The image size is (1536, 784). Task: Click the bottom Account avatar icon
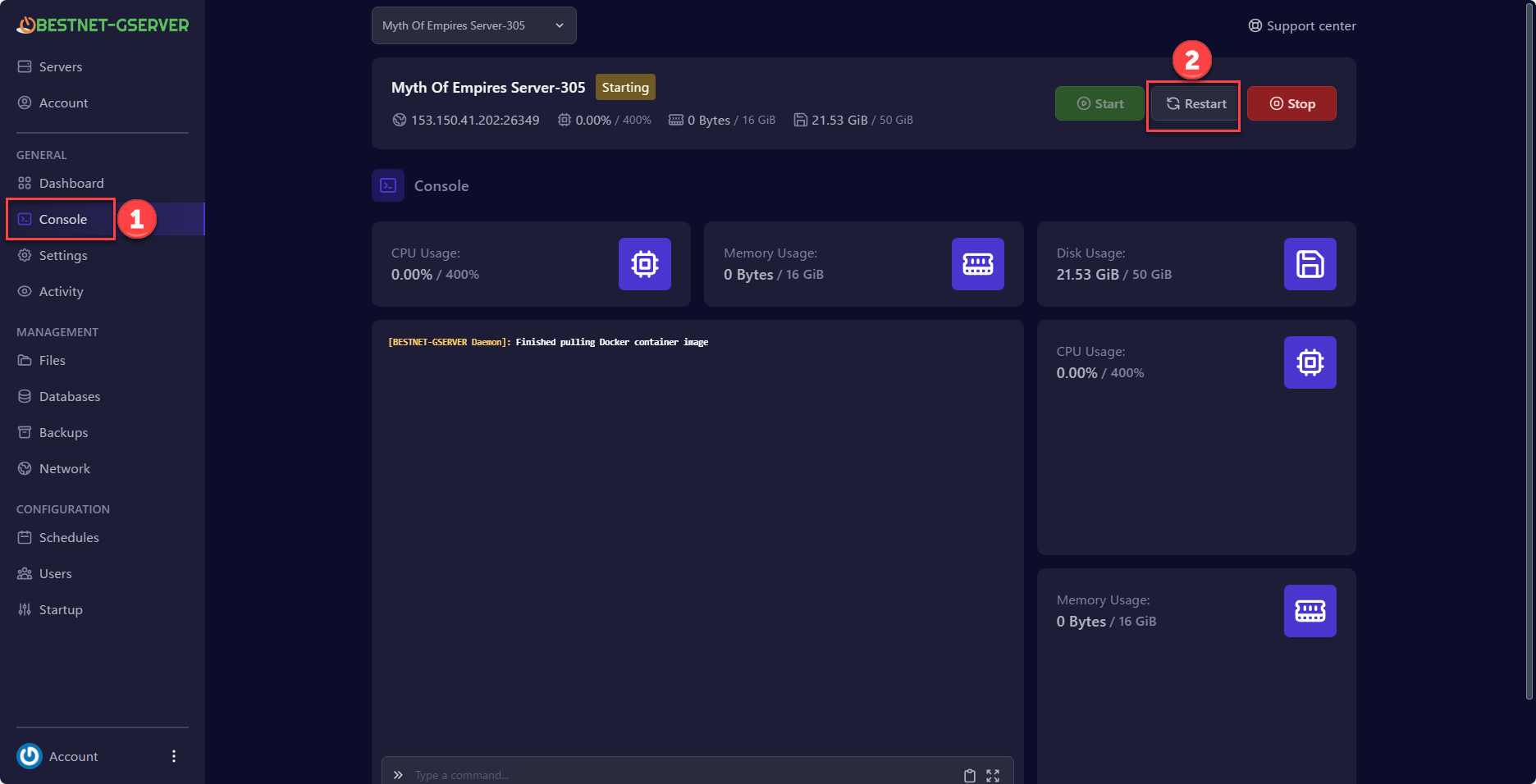point(30,756)
